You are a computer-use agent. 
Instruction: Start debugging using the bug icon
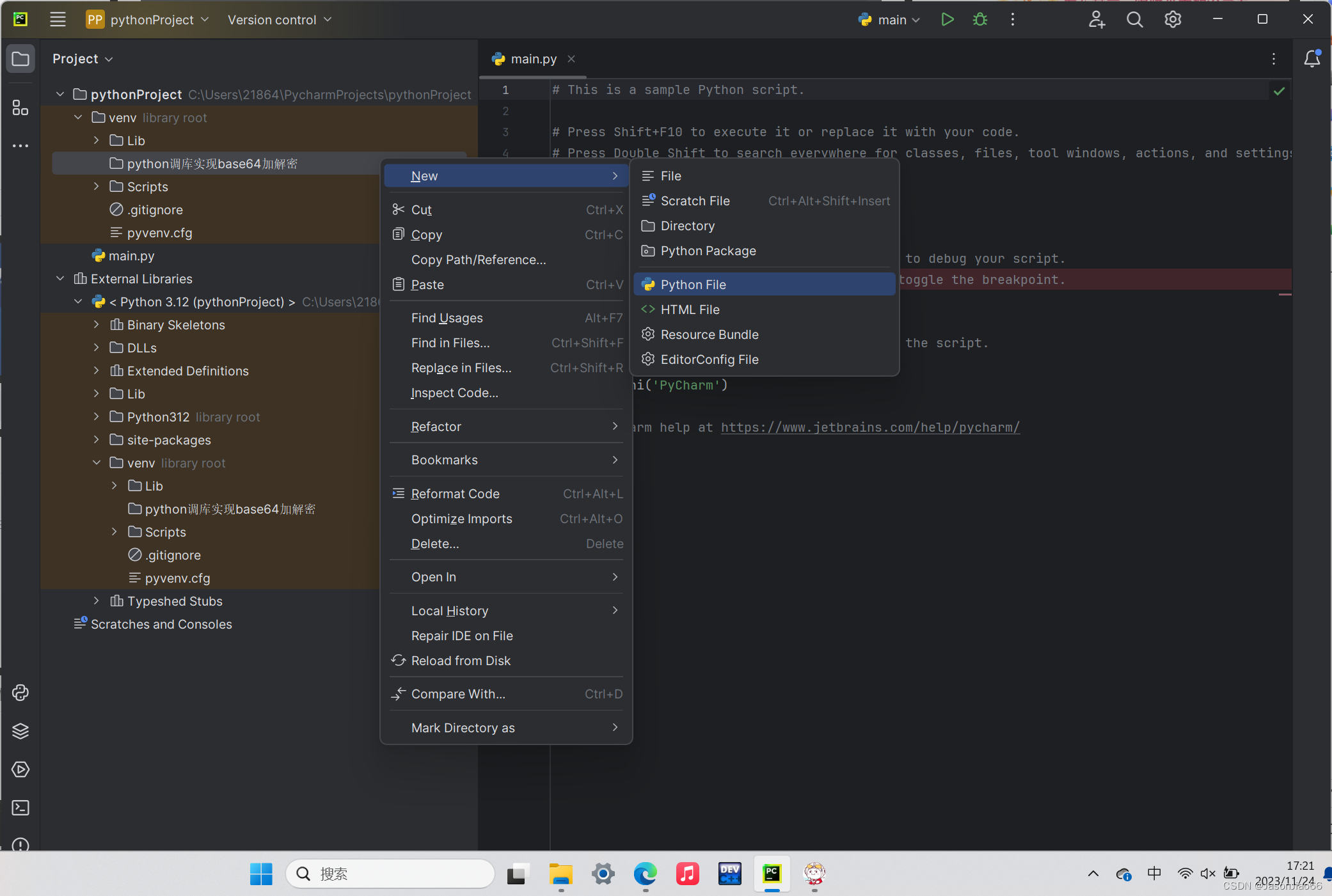[x=979, y=19]
